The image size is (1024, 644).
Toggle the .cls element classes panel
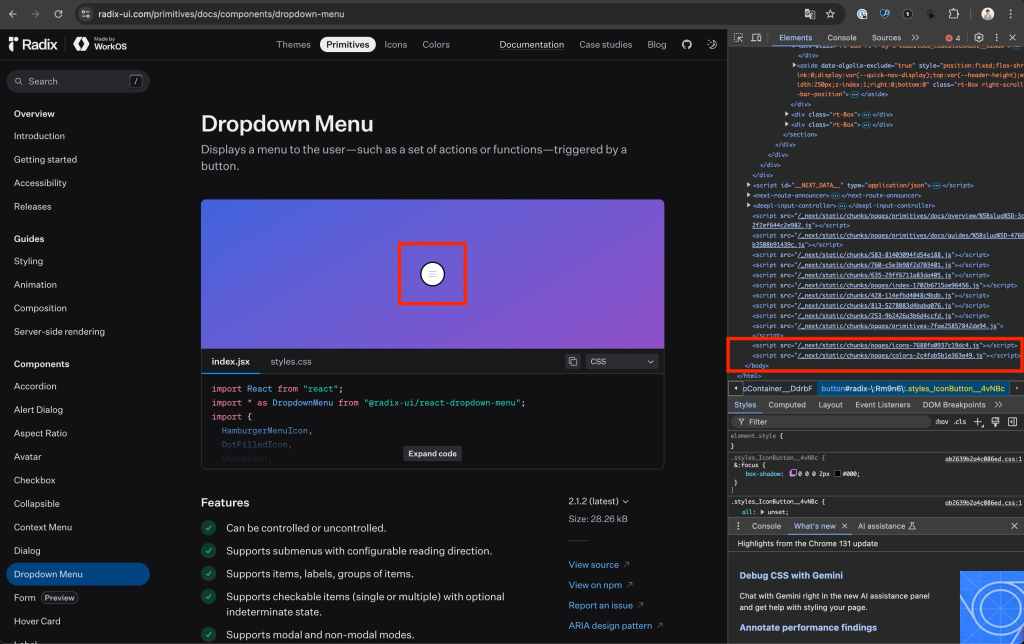point(960,422)
